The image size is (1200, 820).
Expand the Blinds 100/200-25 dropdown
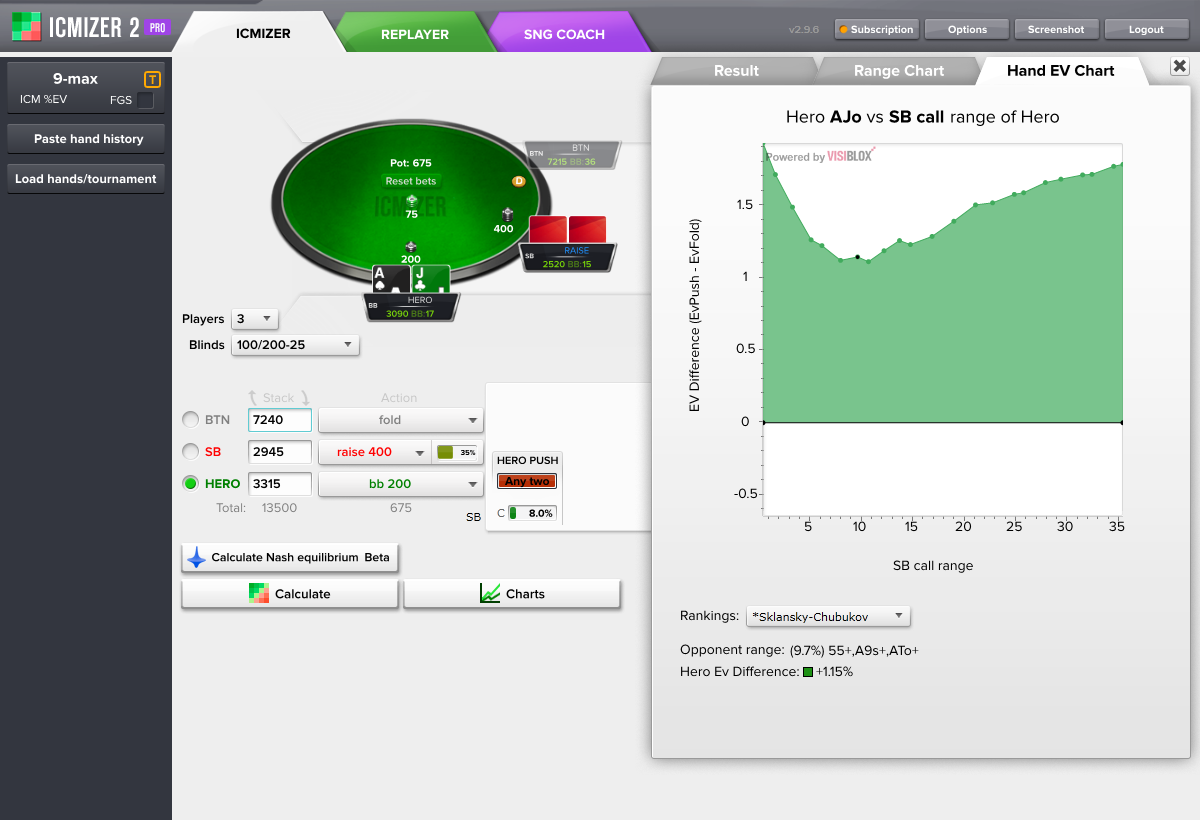[294, 345]
